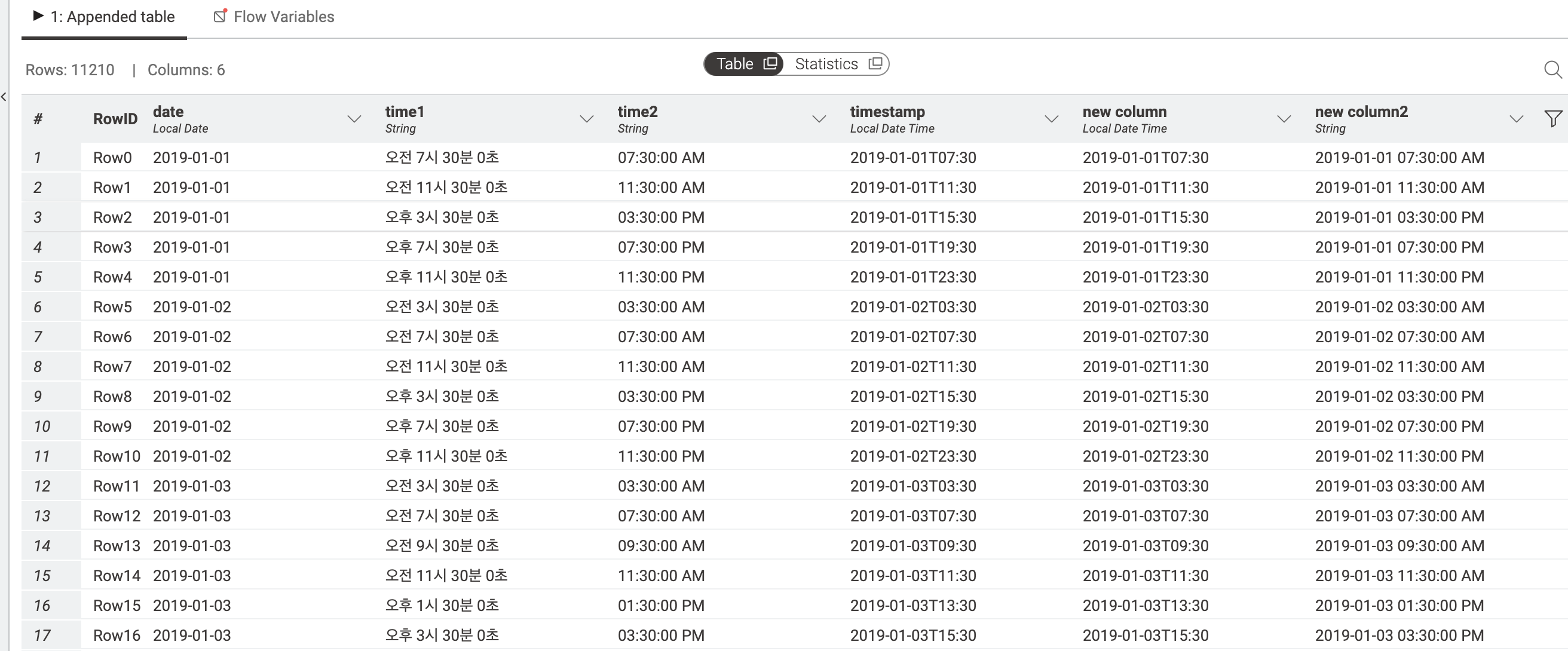Select the Row5 row ID cell
This screenshot has height=651, width=1568.
click(x=112, y=306)
